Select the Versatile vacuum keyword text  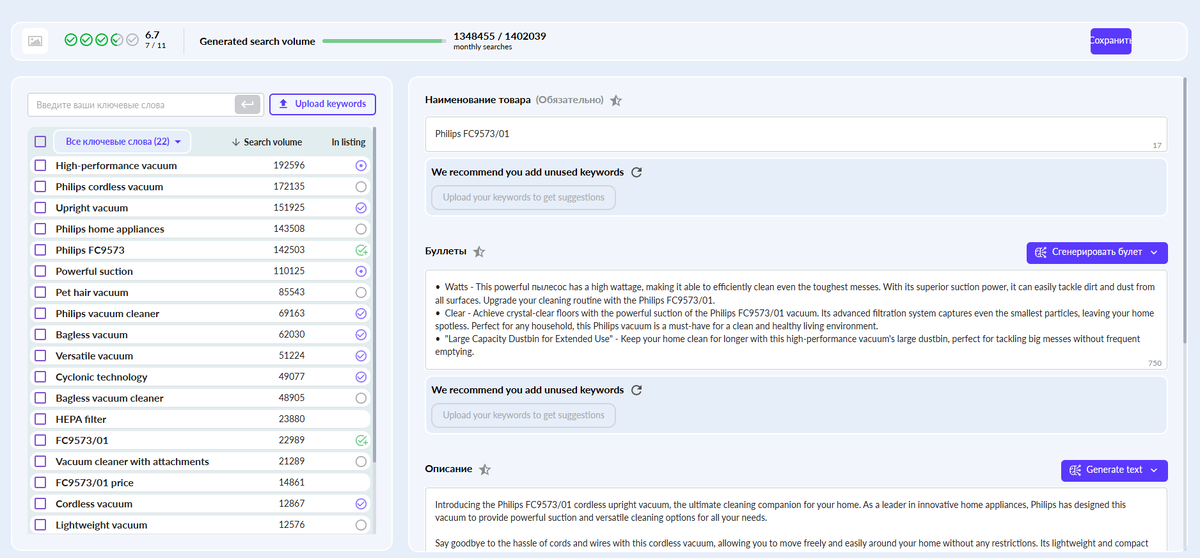click(x=95, y=356)
